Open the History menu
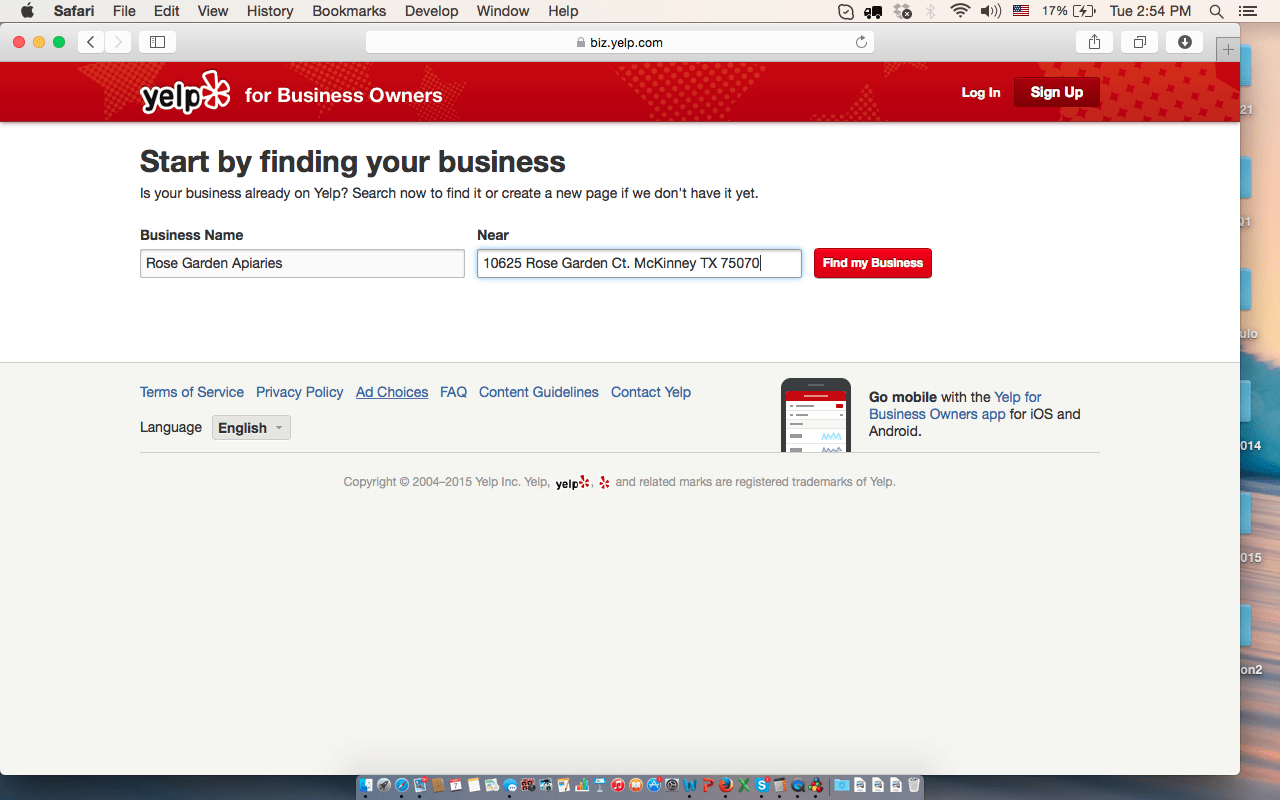The image size is (1280, 800). [270, 11]
